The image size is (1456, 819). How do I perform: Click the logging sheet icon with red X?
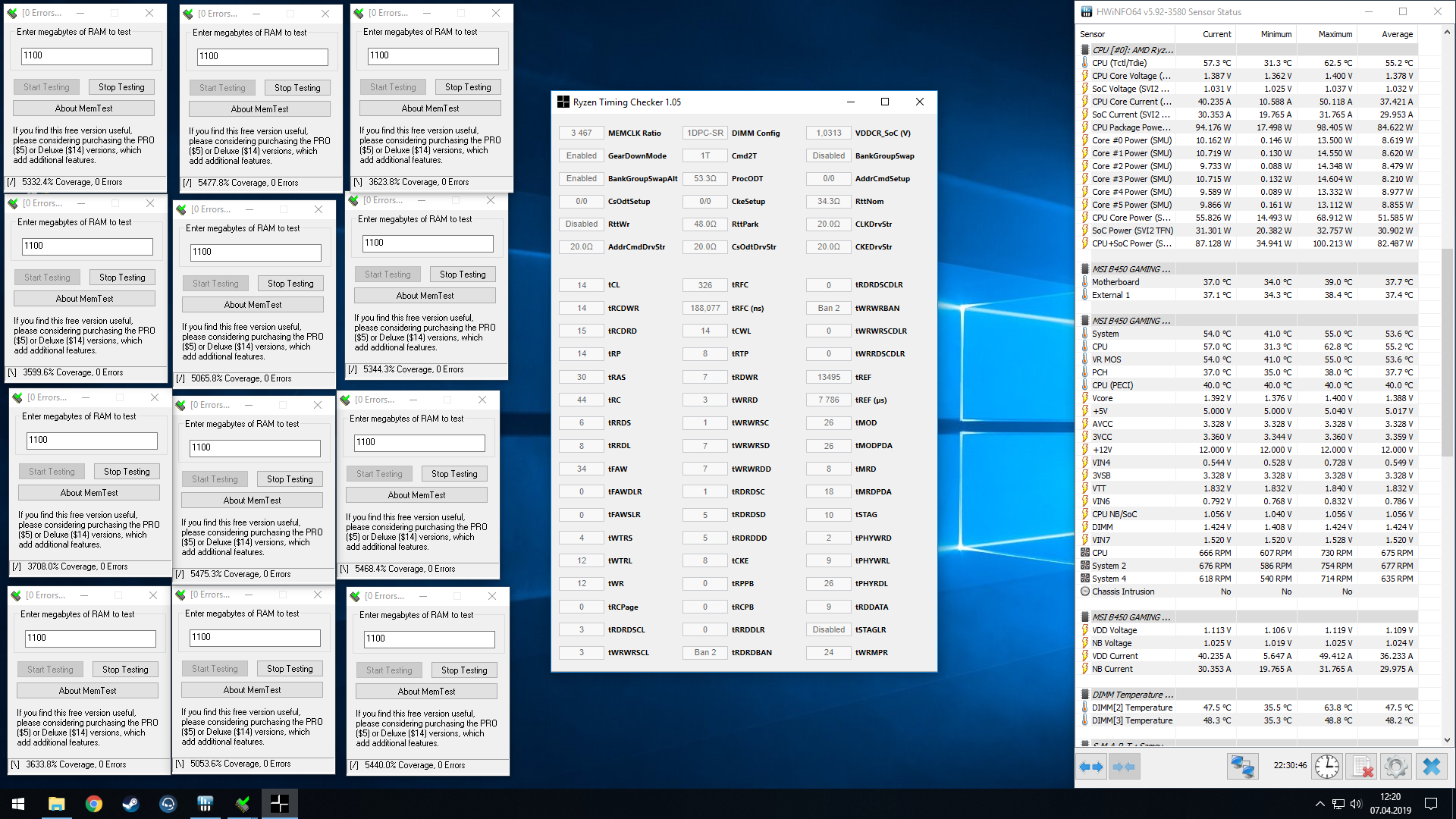tap(1363, 767)
